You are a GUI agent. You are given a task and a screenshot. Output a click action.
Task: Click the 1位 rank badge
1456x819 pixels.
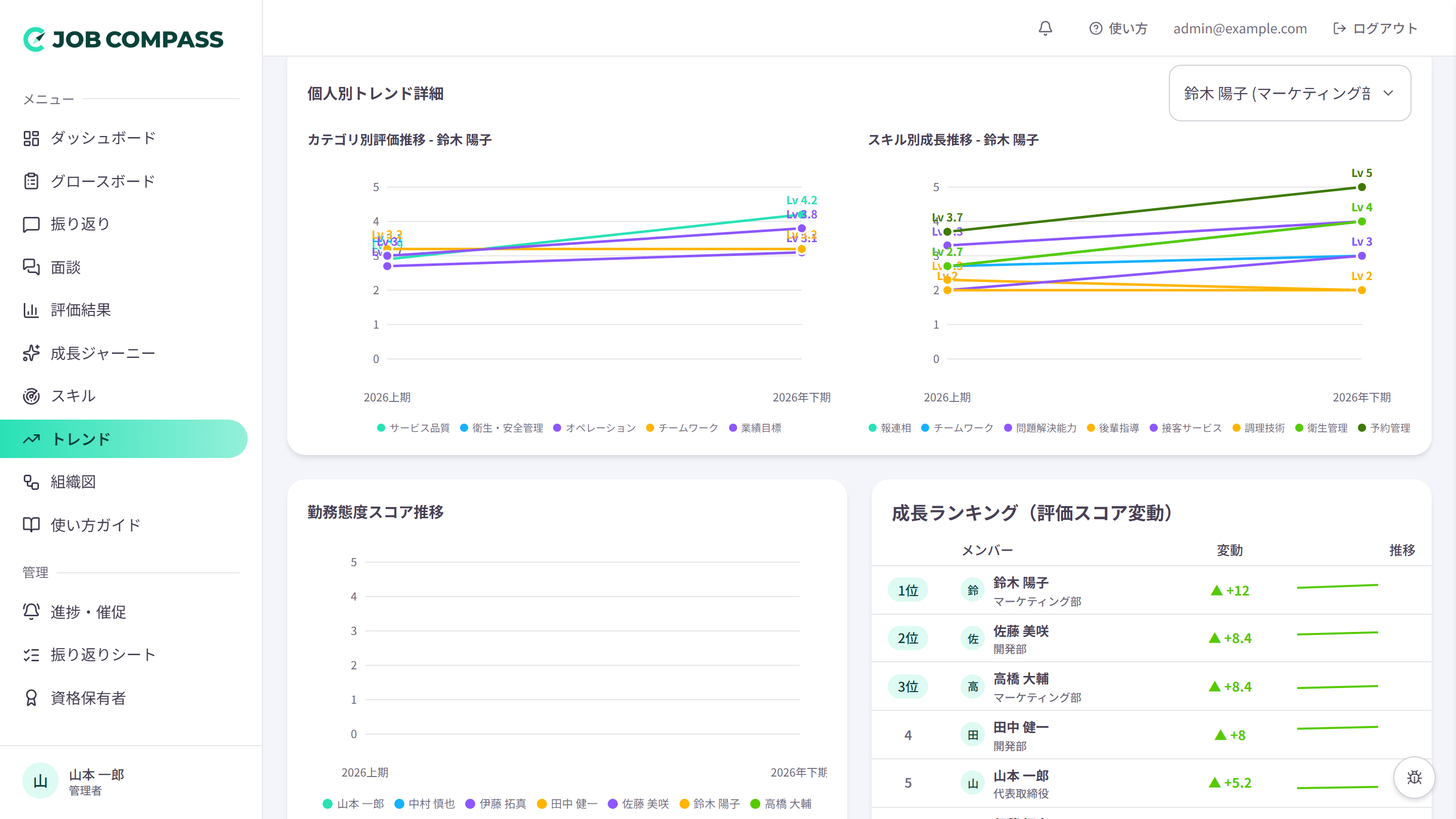[908, 590]
